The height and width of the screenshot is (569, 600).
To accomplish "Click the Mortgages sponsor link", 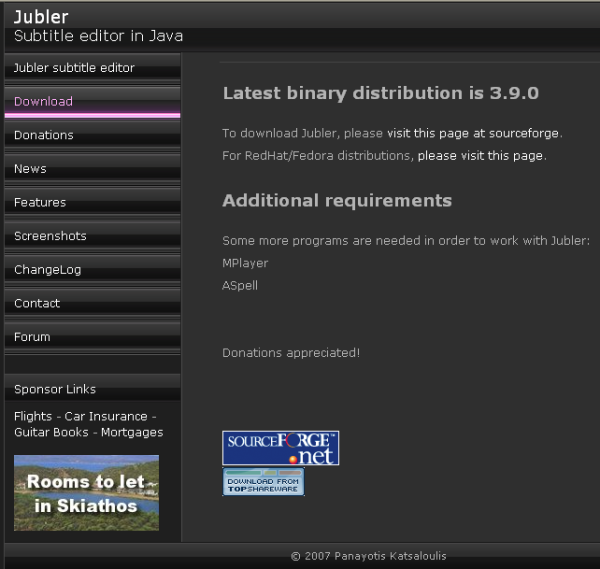I will (132, 432).
